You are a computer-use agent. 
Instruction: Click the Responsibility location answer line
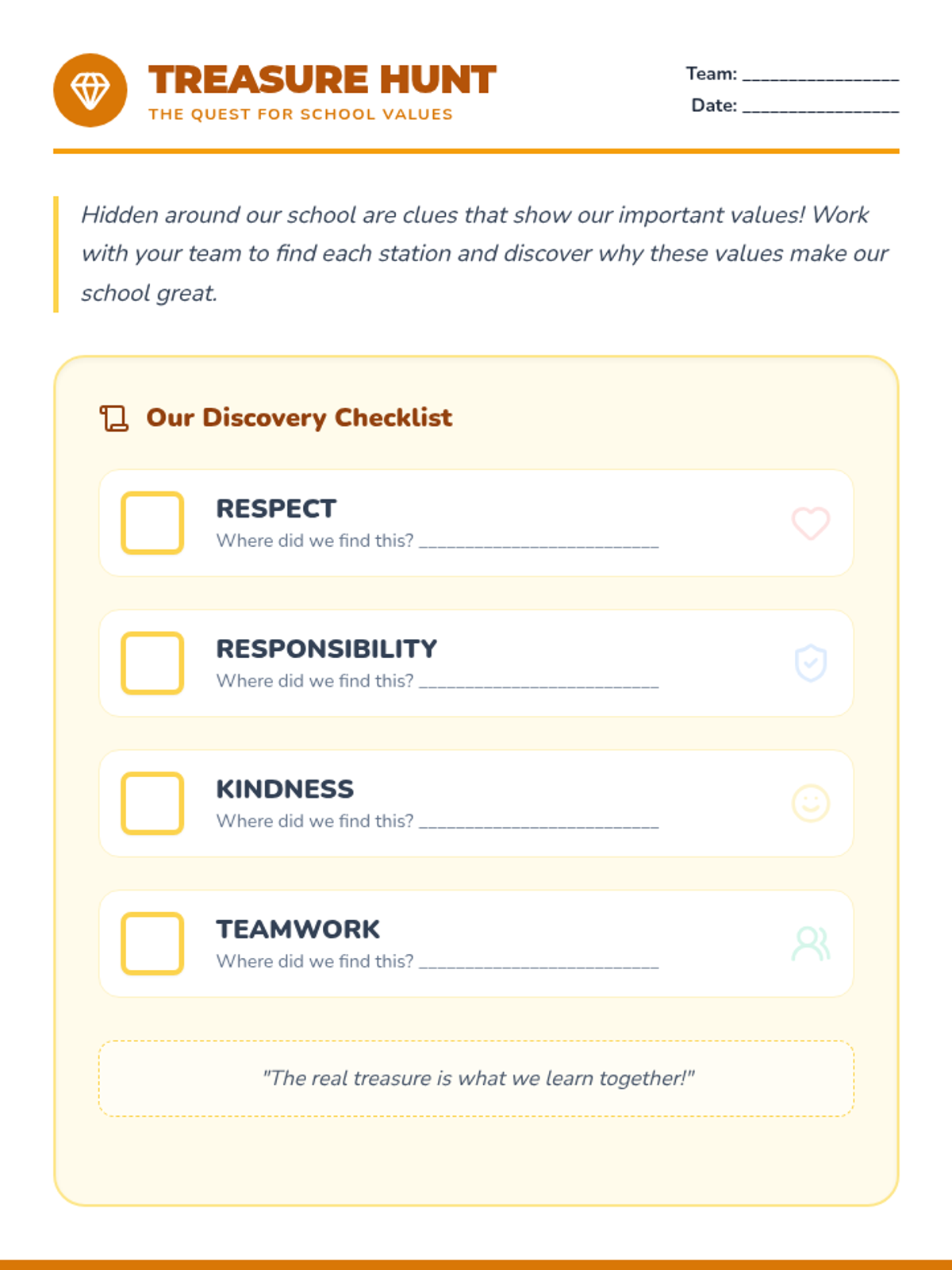539,683
